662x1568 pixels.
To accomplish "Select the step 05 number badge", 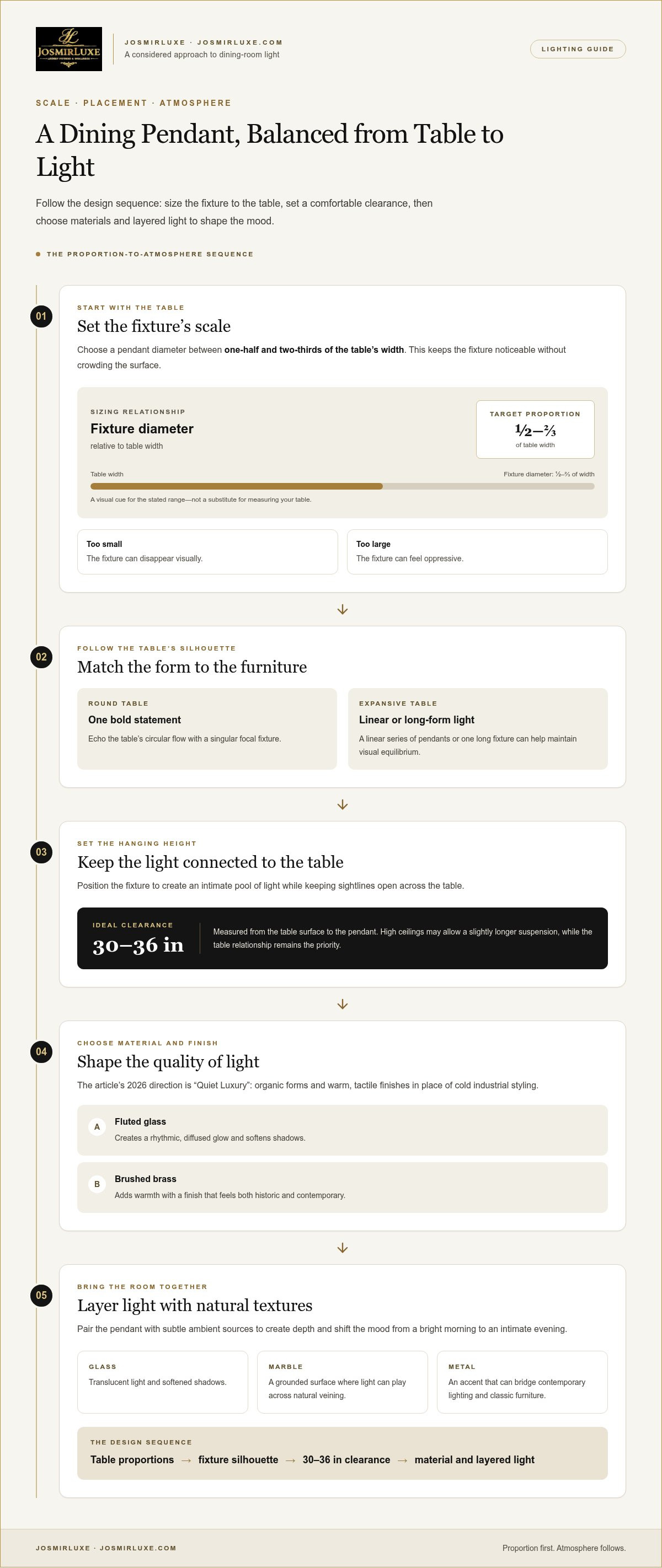I will pos(41,1295).
